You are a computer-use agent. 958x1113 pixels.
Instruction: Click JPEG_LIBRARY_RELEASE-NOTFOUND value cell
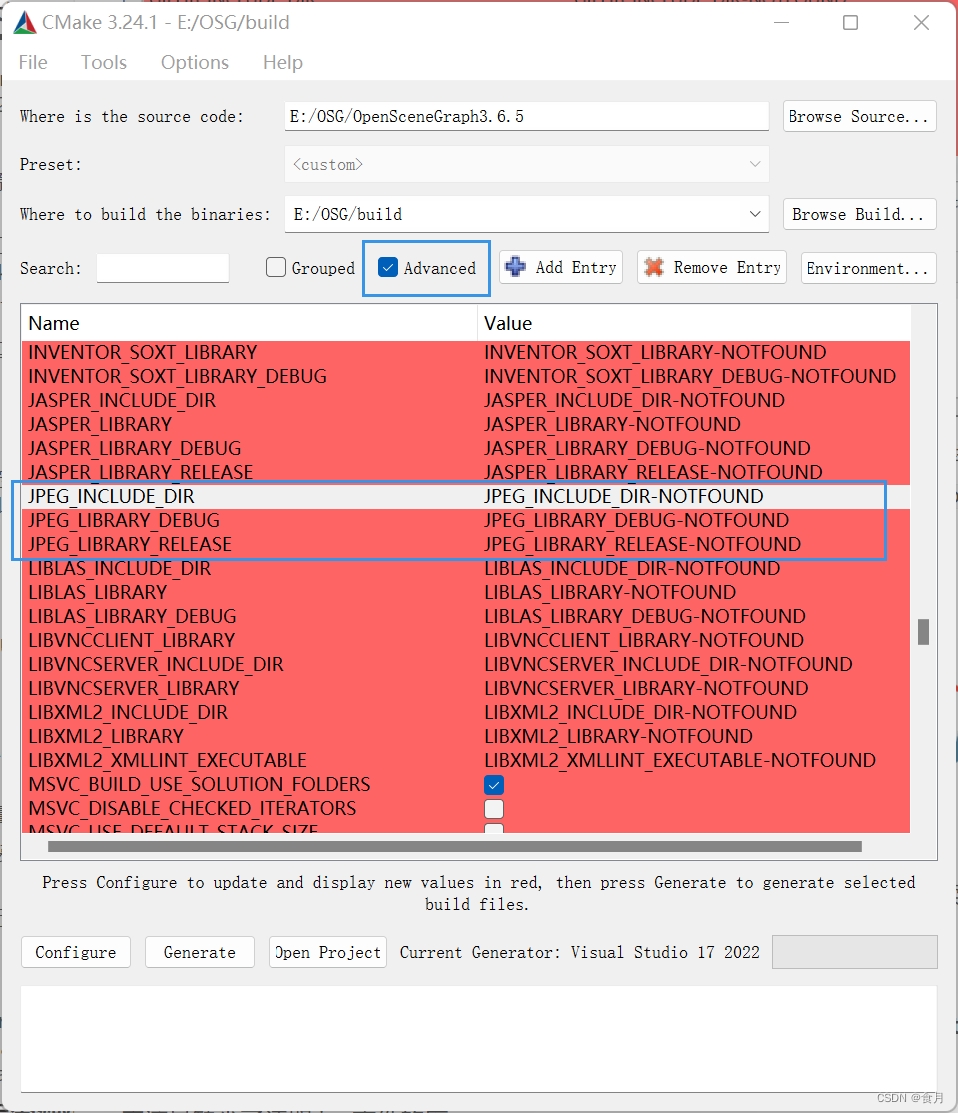pyautogui.click(x=642, y=544)
